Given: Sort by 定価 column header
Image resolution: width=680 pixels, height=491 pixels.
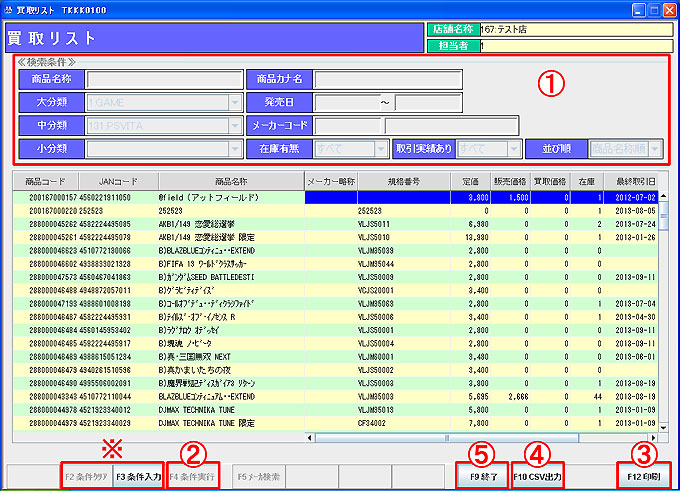Looking at the screenshot, I should [x=467, y=180].
